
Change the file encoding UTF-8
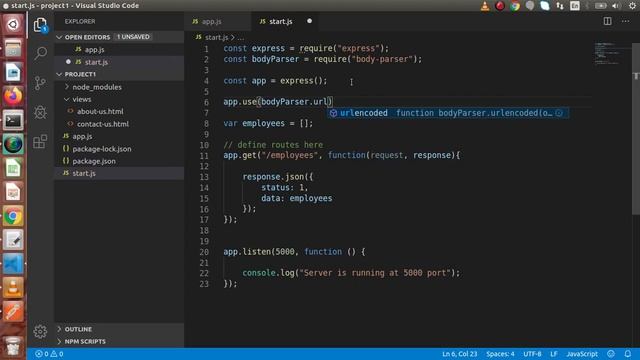pyautogui.click(x=532, y=354)
